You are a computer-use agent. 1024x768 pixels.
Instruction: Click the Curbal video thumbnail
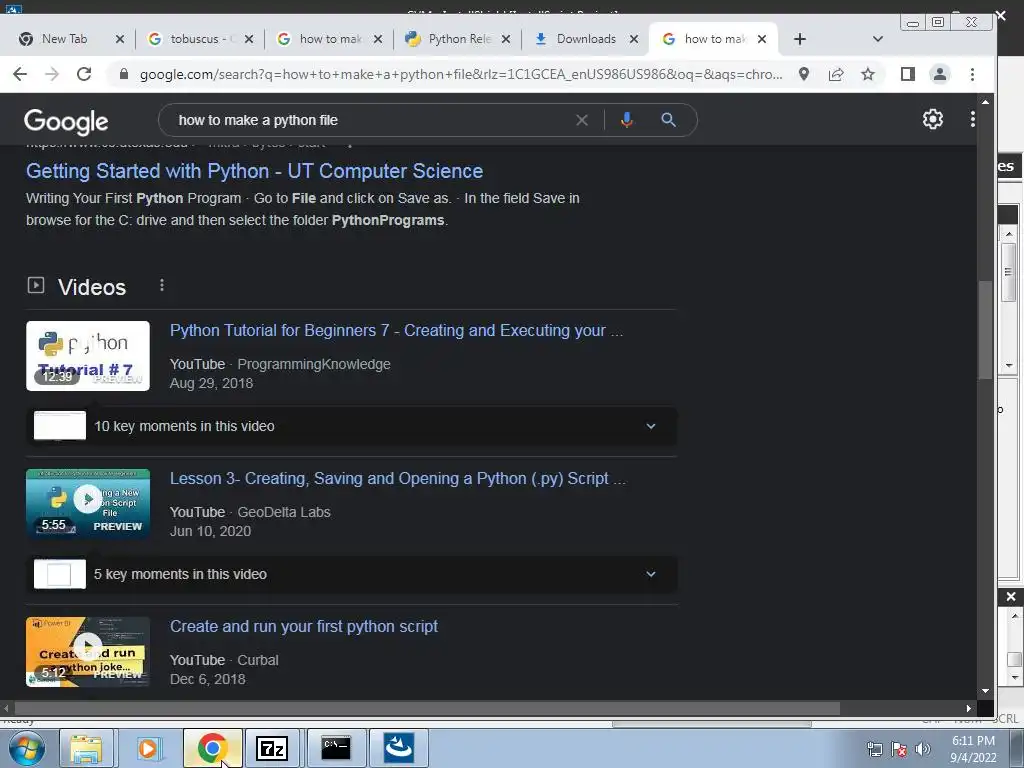point(88,652)
